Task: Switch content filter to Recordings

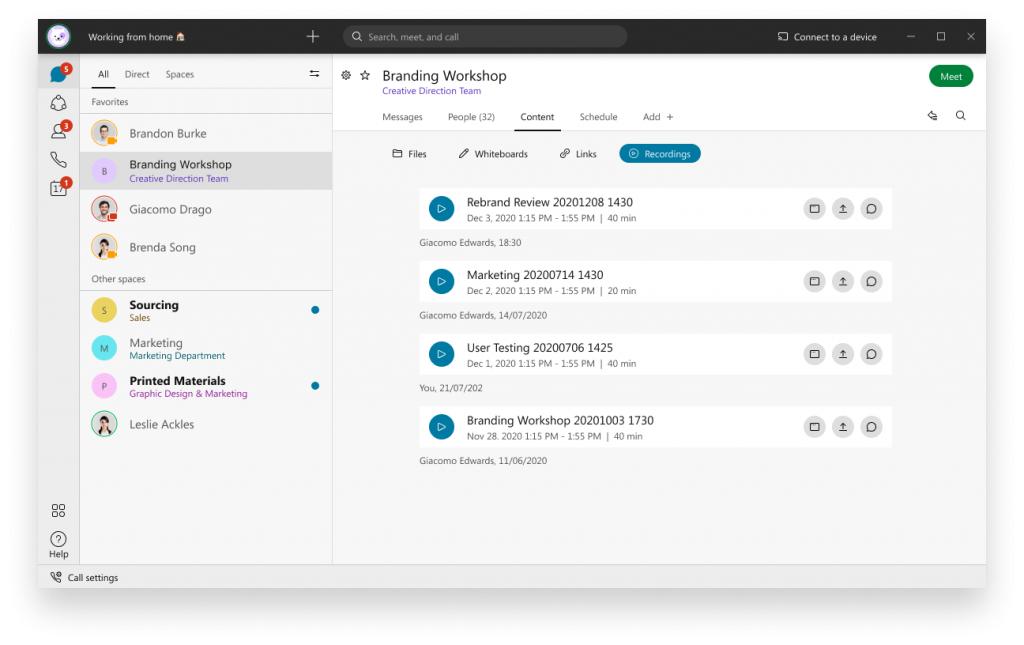Action: point(660,153)
